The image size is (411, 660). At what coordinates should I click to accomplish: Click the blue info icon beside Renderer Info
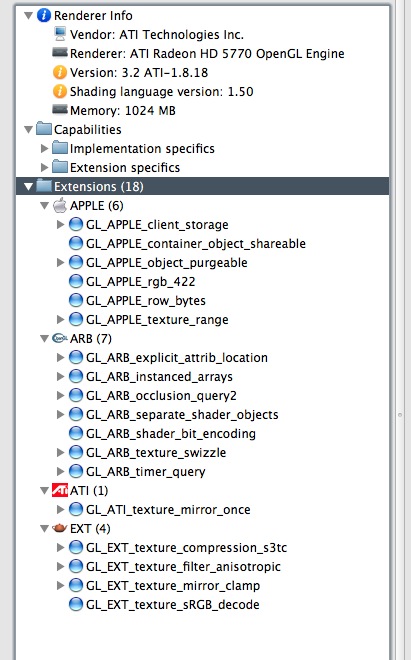(44, 16)
